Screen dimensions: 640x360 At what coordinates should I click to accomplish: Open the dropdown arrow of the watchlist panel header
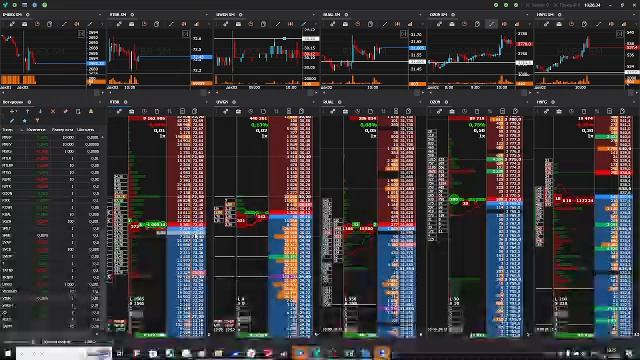(x=100, y=102)
